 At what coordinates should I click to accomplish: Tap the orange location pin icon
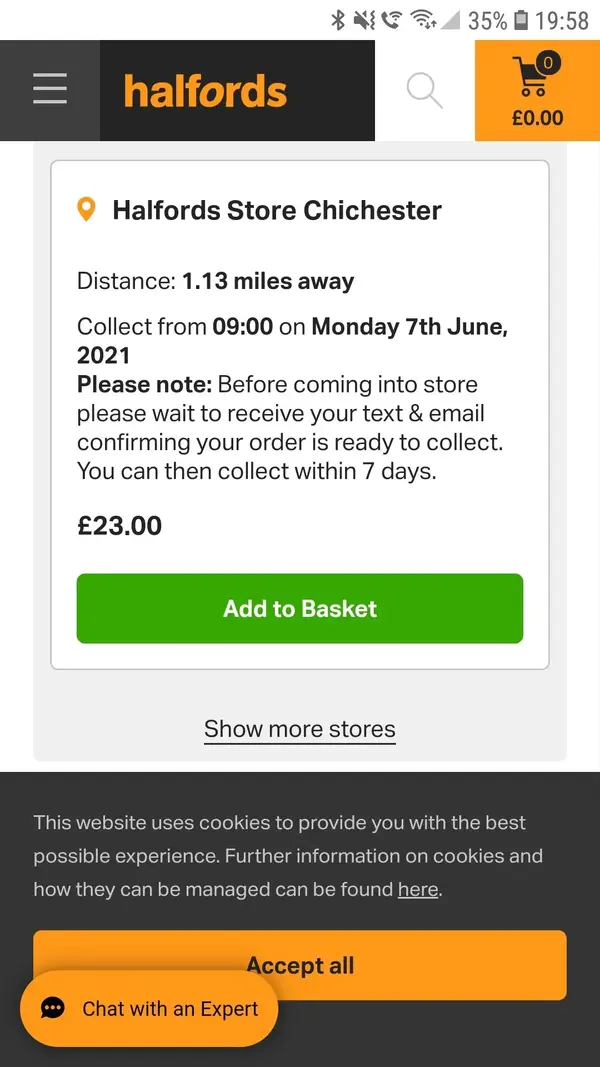(86, 210)
